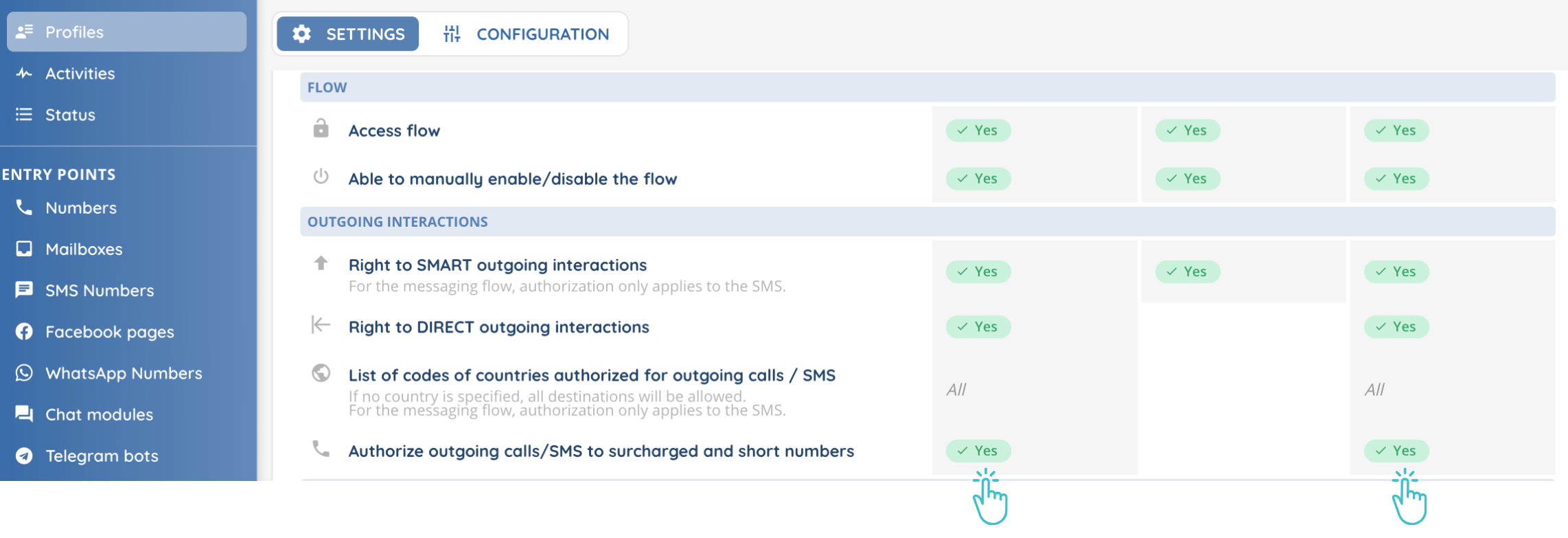Click the Telegram bots icon
This screenshot has height=538, width=1568.
24,456
